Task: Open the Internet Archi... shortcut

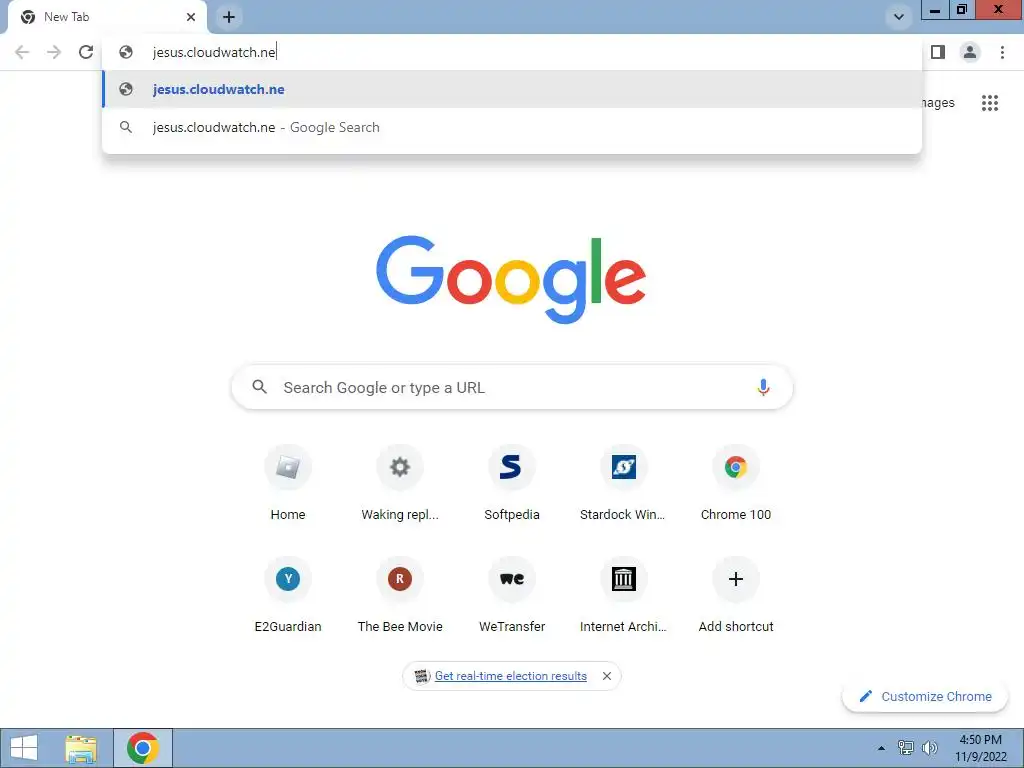Action: 624,596
